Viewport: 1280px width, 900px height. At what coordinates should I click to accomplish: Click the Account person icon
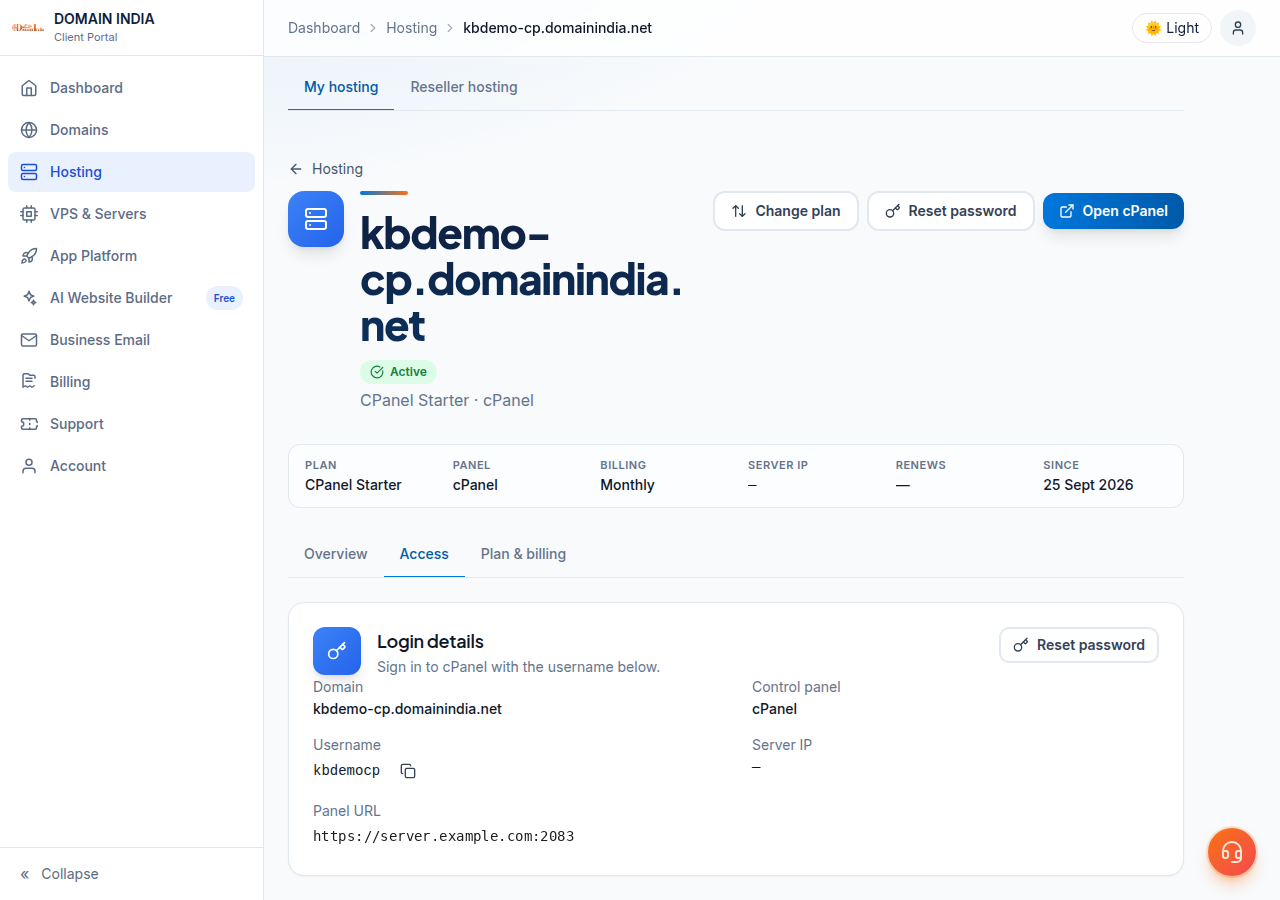pyautogui.click(x=29, y=466)
